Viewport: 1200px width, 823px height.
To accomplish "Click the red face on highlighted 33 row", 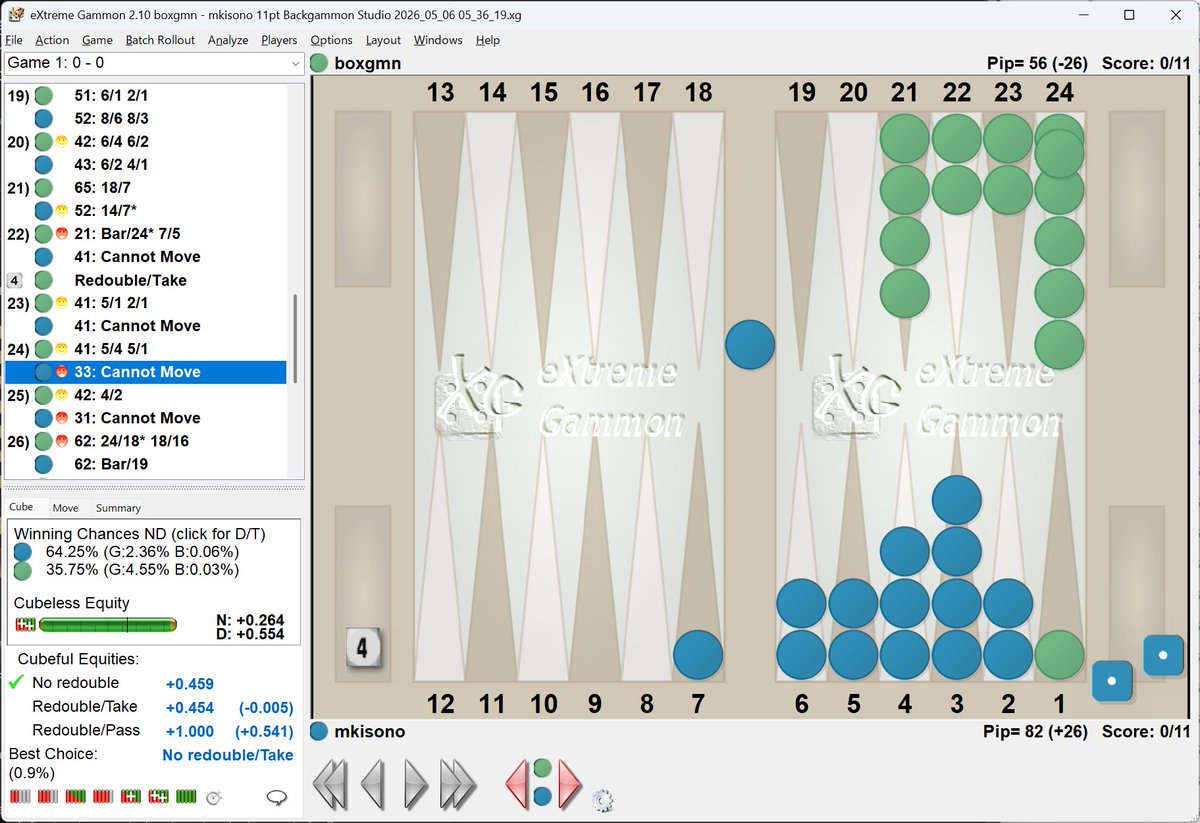I will coord(61,372).
